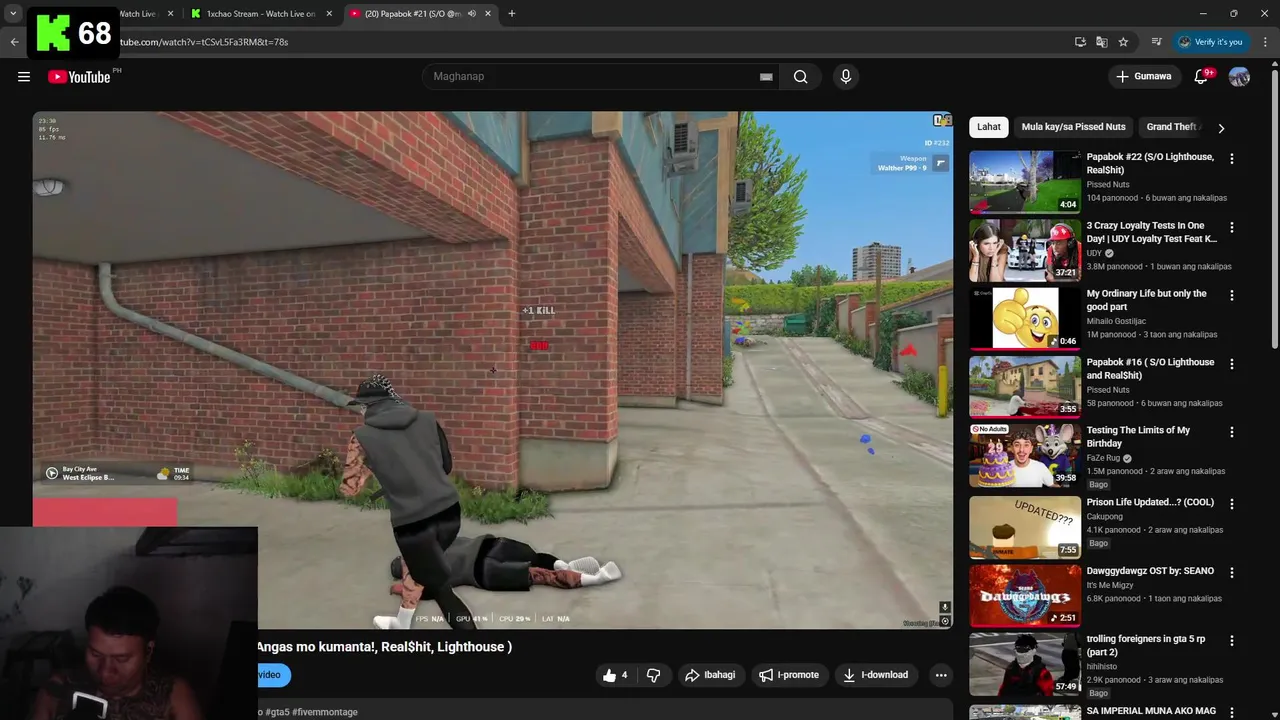Open My Ordinary Life thumbnail
The image size is (1280, 720).
[1025, 318]
